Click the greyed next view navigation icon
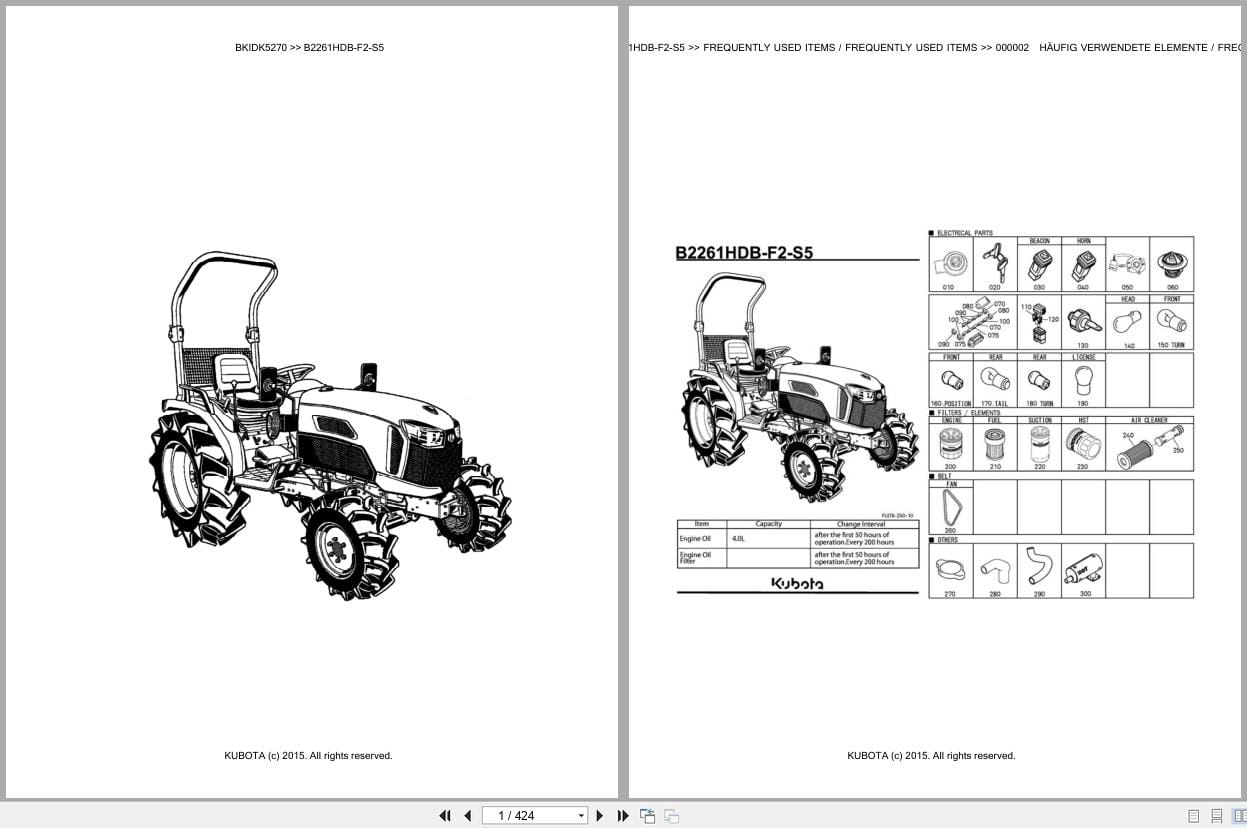The width and height of the screenshot is (1247, 828). (x=671, y=816)
